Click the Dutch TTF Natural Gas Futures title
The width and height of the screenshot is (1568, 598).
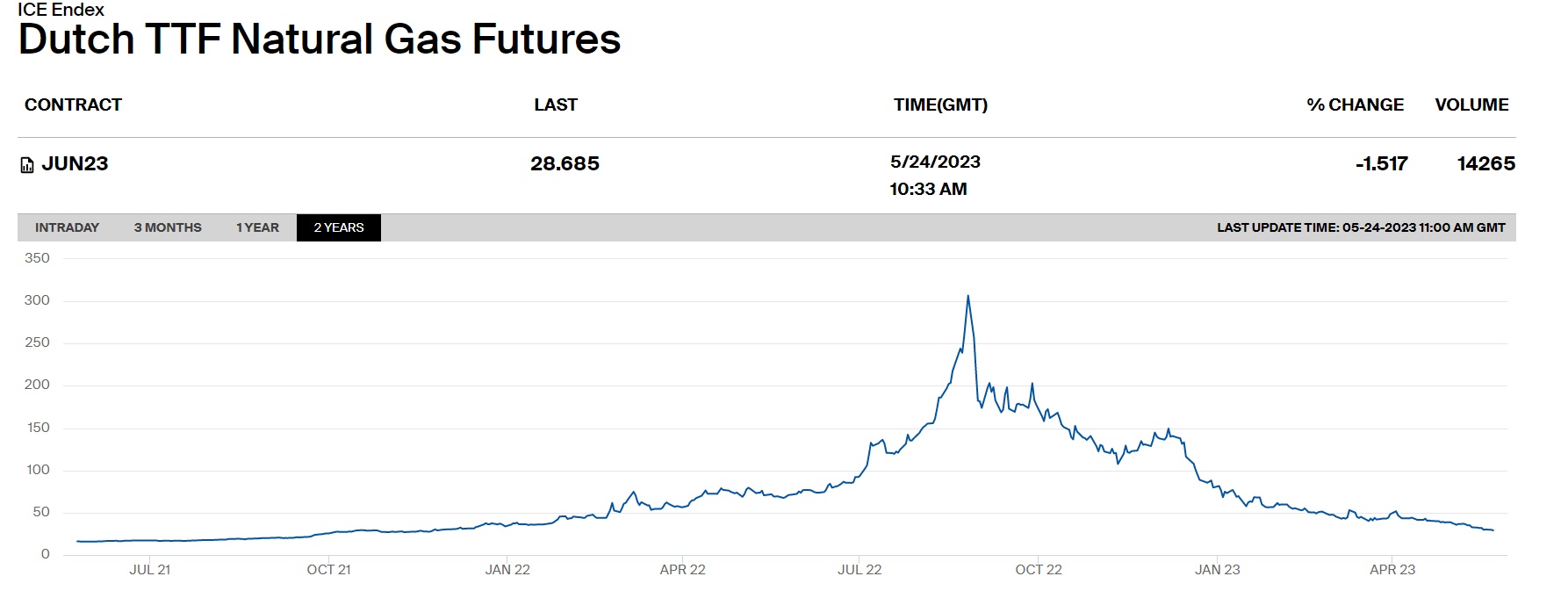point(320,40)
